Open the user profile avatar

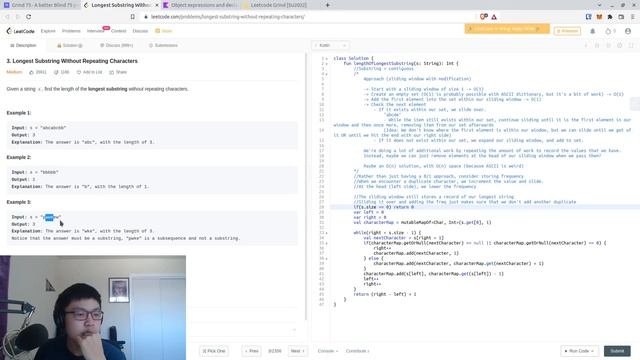tap(628, 31)
